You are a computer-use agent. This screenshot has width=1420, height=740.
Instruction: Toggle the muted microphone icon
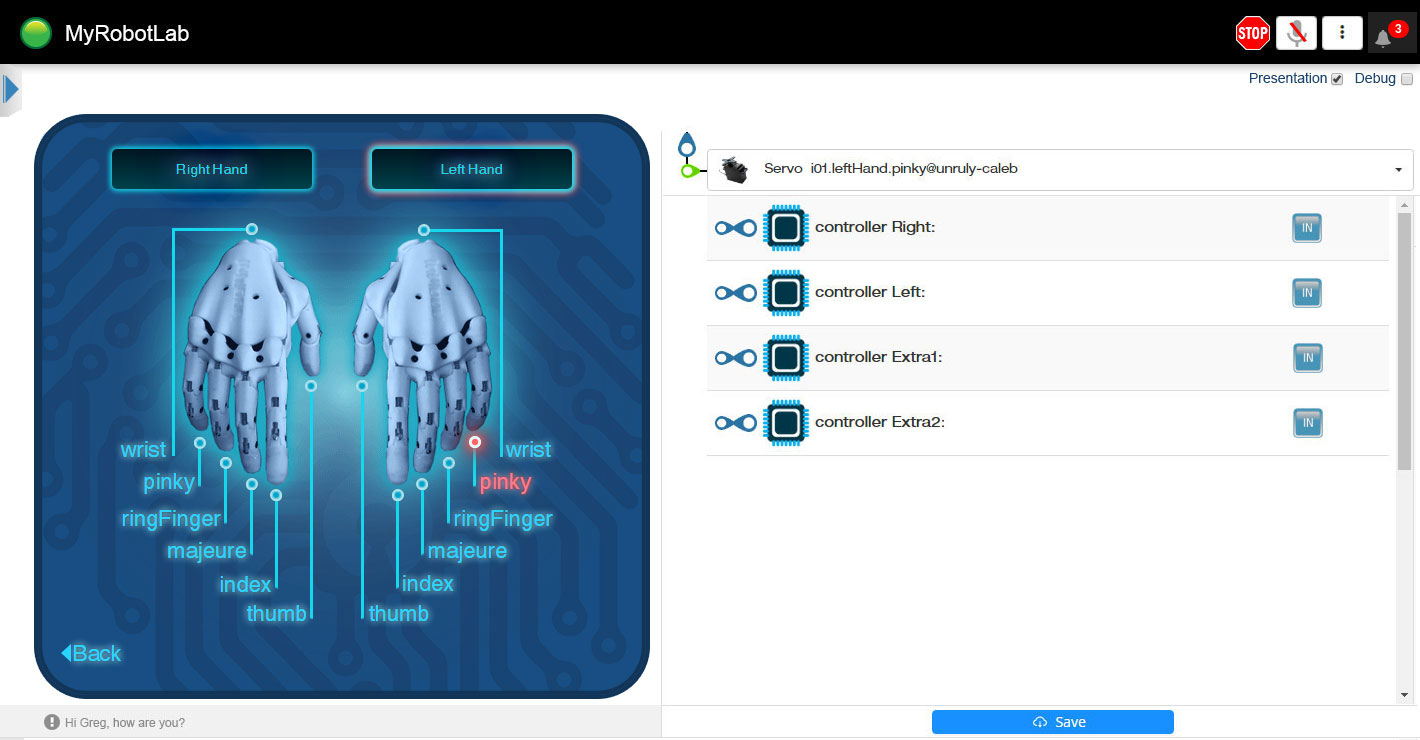tap(1296, 33)
